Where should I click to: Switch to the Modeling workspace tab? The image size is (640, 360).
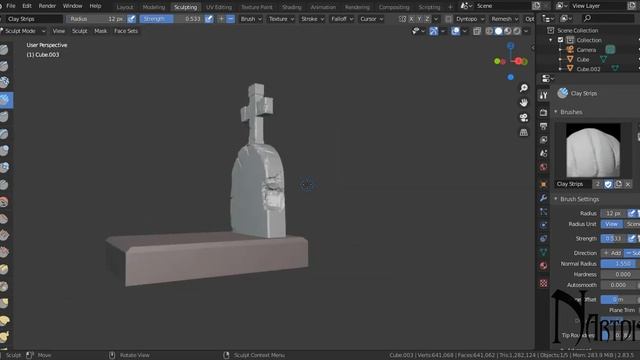coord(153,7)
